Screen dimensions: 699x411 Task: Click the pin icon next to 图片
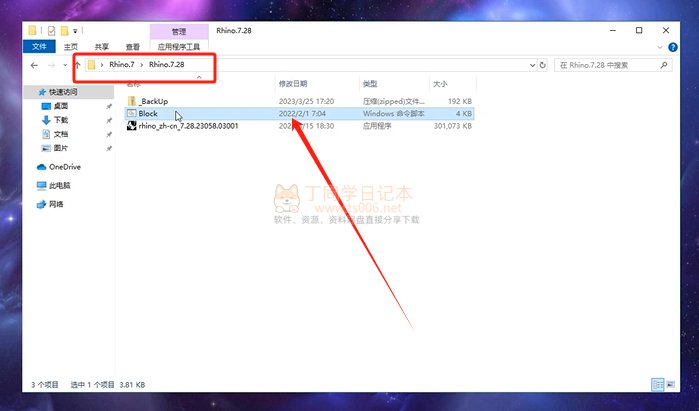tap(109, 148)
